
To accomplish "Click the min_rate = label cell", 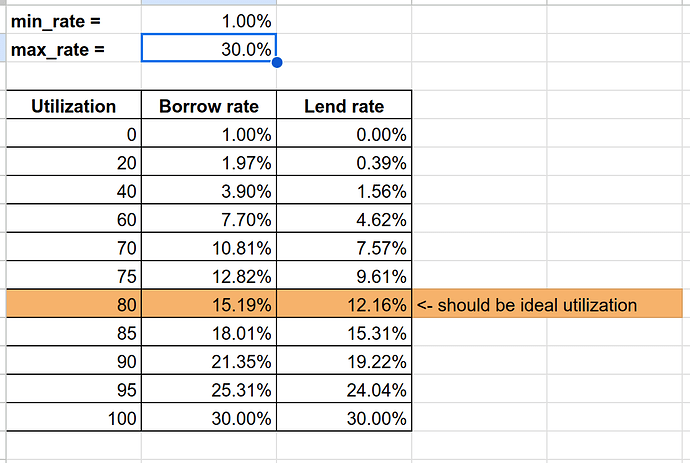I will pos(73,19).
